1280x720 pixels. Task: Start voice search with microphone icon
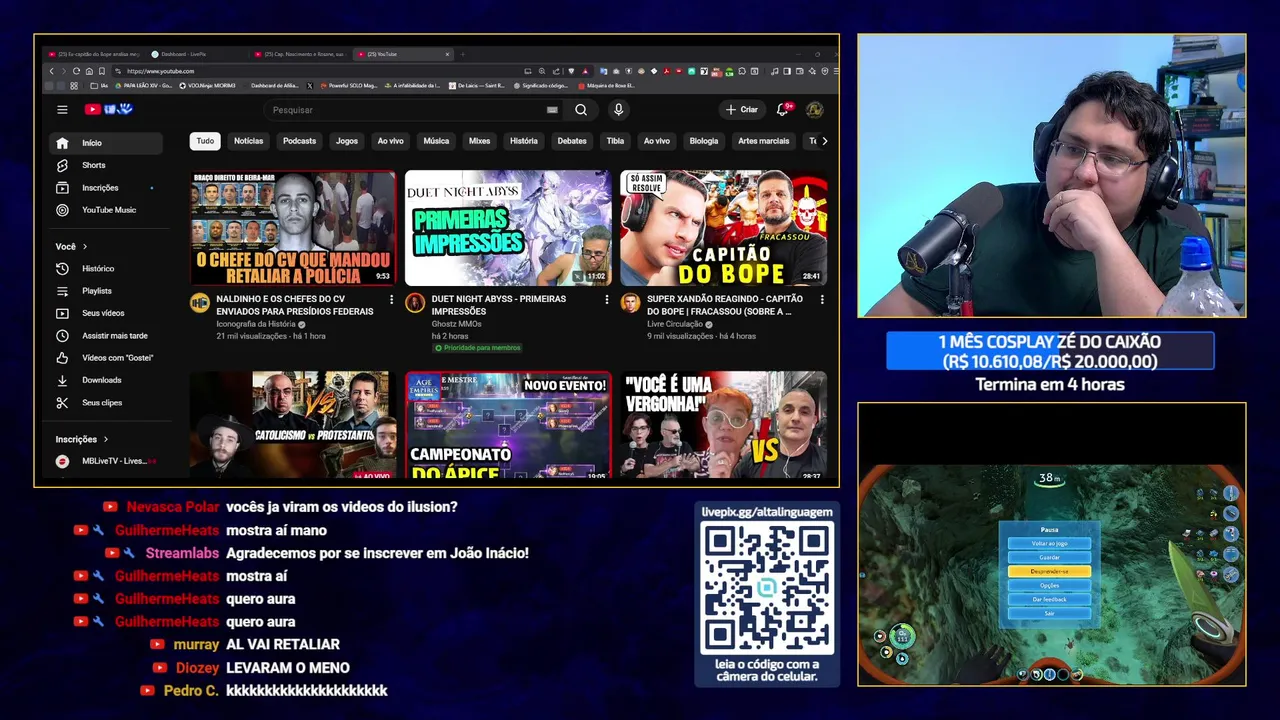click(x=618, y=110)
